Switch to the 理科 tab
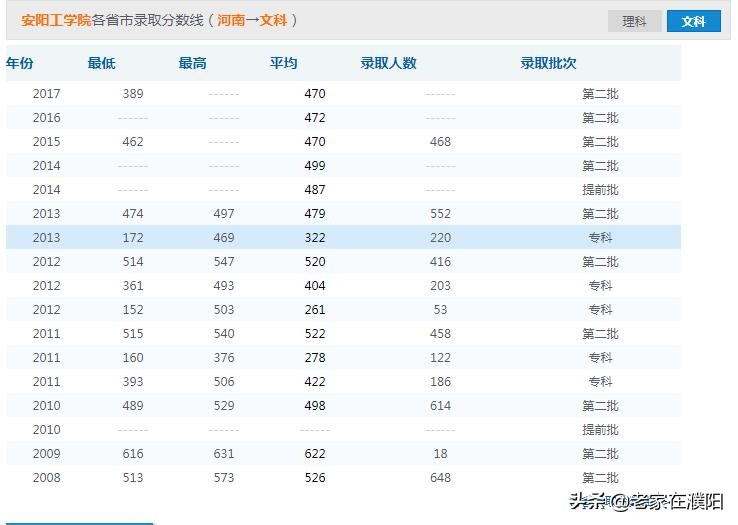 [x=634, y=21]
